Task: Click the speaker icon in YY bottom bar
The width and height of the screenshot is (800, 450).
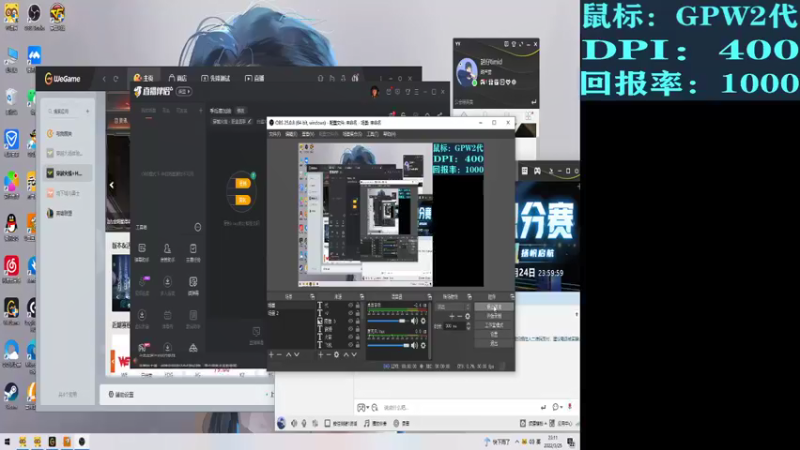Action: [x=294, y=423]
